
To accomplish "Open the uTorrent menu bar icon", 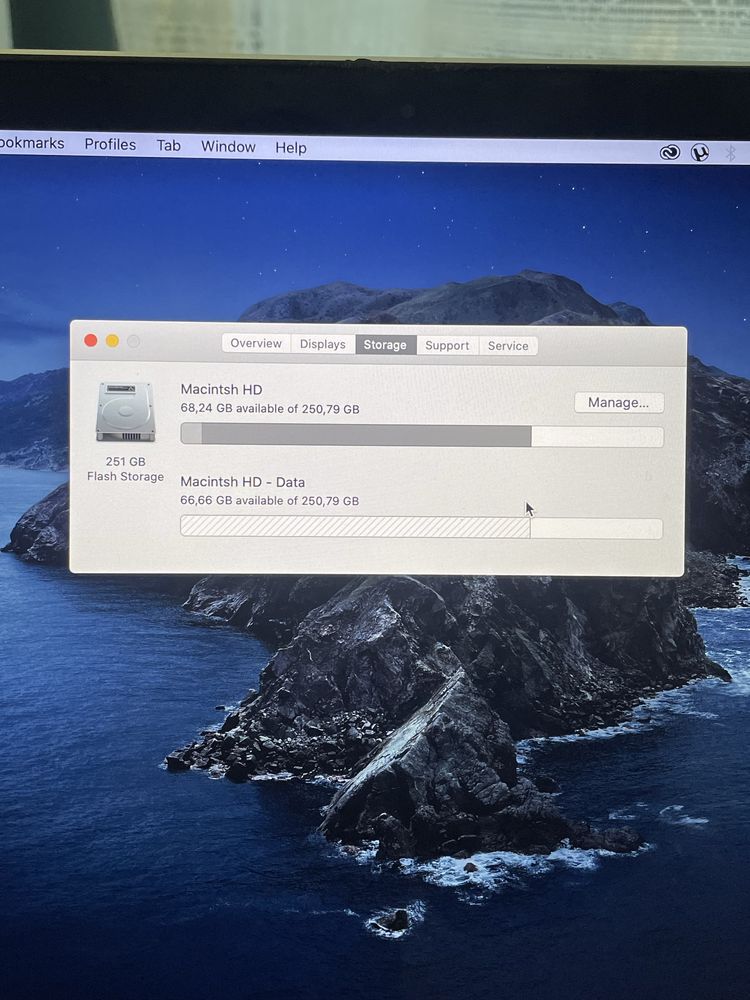I will click(x=700, y=152).
